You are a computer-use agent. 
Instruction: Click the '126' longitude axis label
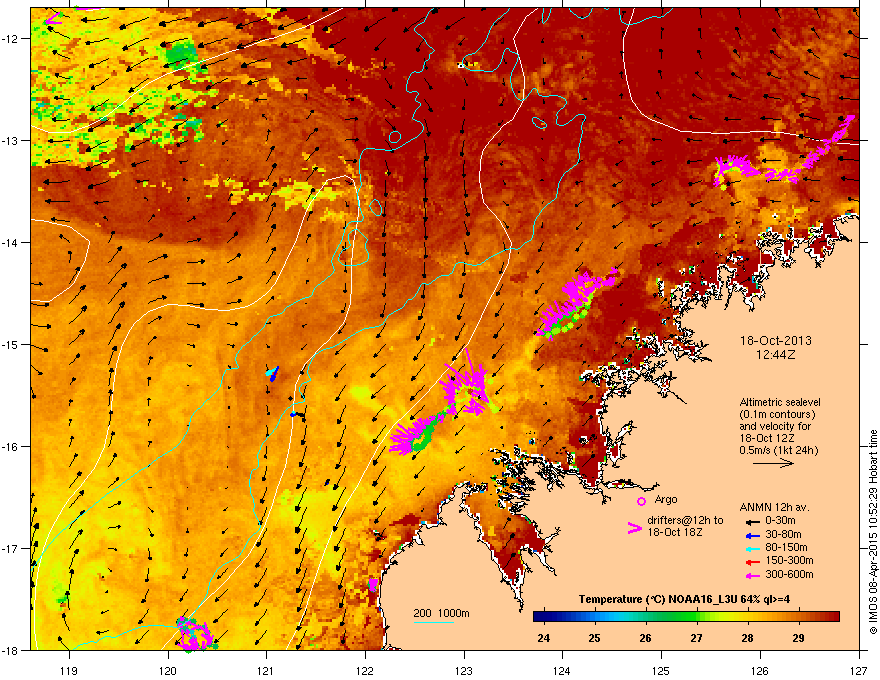click(760, 670)
